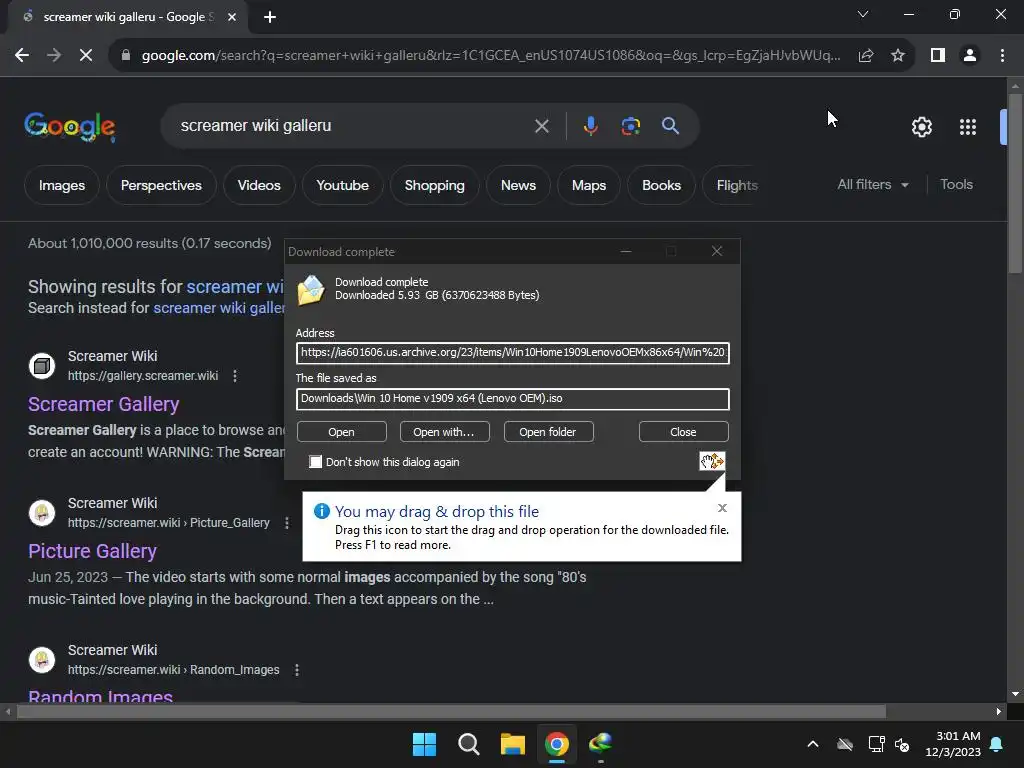Close the Download complete dialog window
The width and height of the screenshot is (1024, 768).
716,251
